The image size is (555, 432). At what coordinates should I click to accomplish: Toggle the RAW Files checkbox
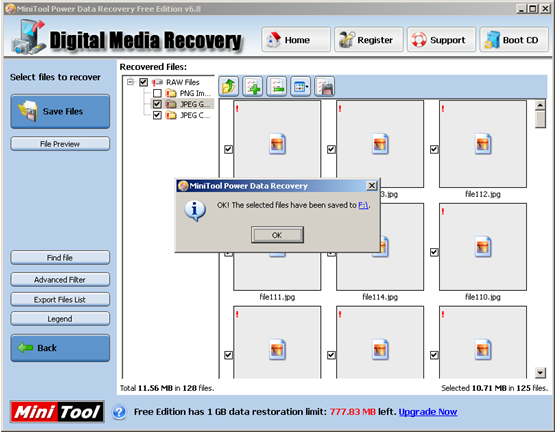(143, 82)
